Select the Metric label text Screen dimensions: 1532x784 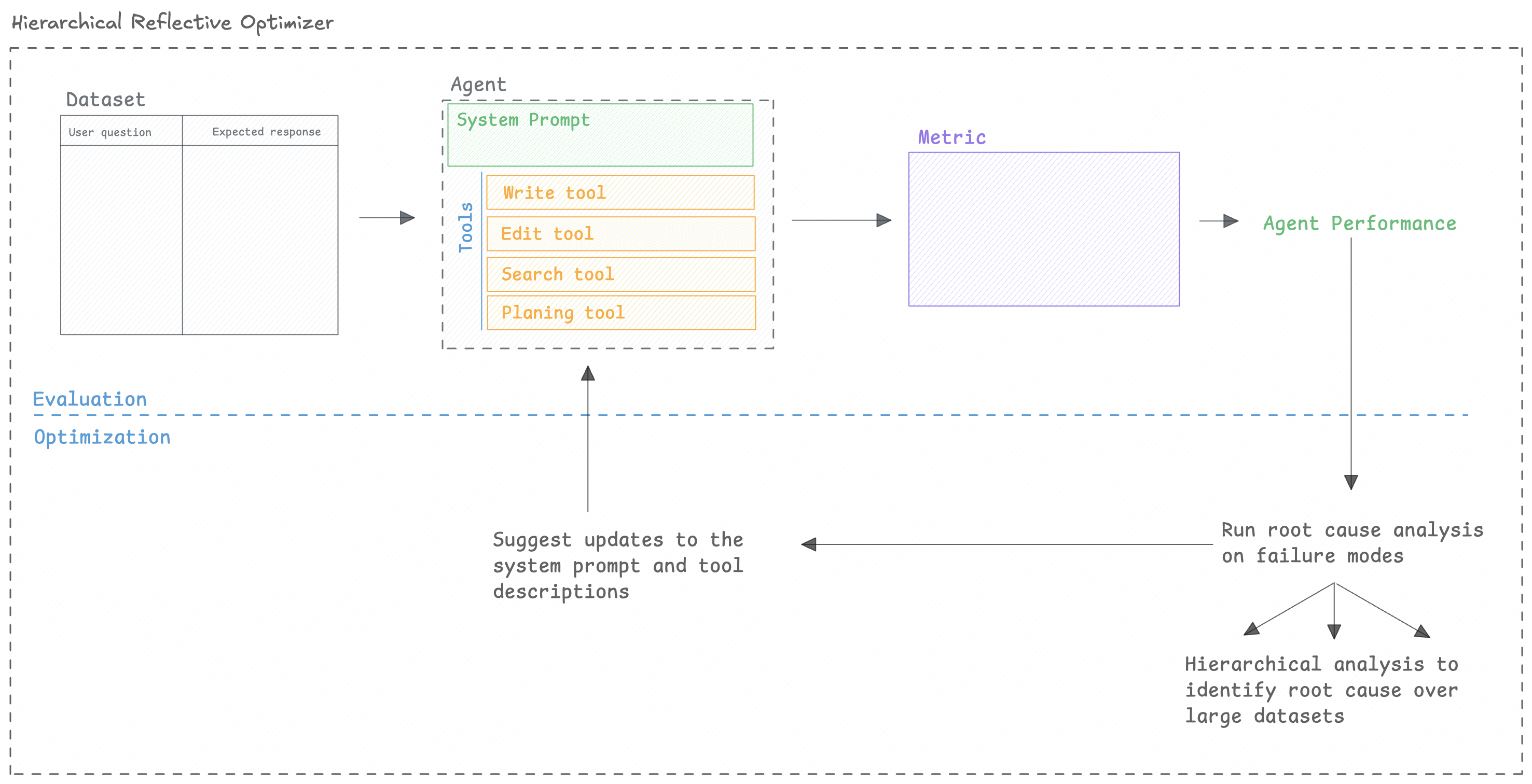(951, 136)
